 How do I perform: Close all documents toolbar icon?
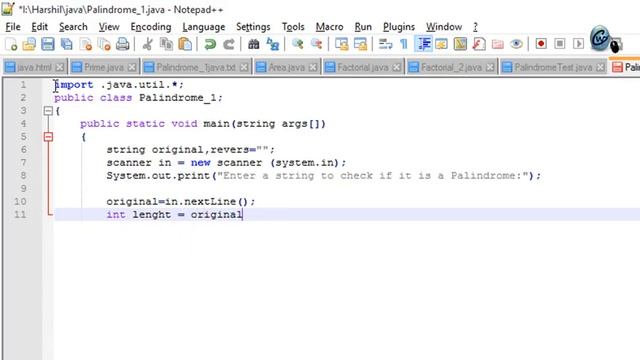(104, 44)
